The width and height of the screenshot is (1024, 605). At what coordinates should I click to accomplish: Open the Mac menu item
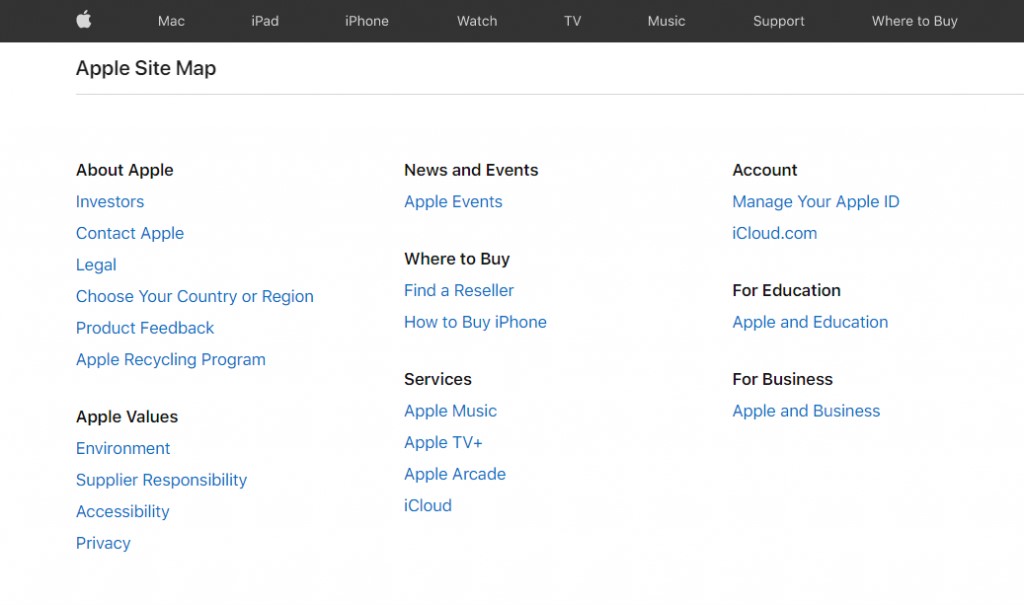(171, 21)
